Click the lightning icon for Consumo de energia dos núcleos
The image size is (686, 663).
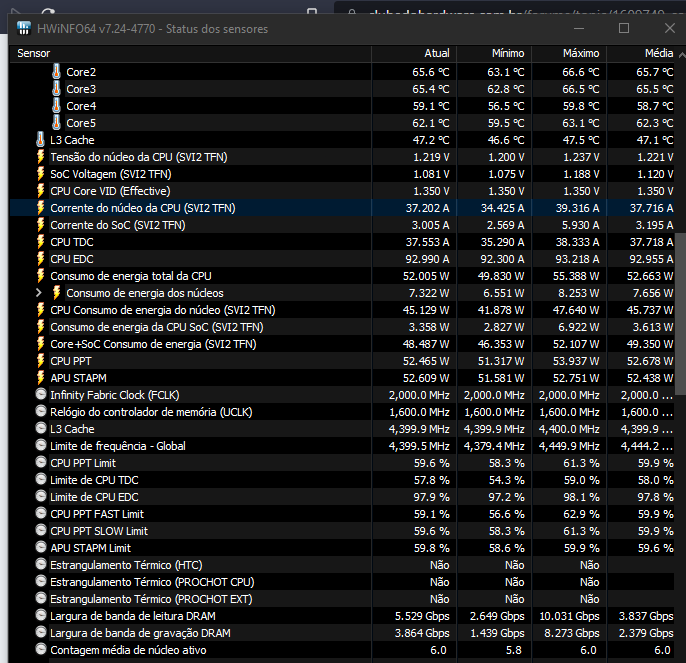tap(56, 293)
